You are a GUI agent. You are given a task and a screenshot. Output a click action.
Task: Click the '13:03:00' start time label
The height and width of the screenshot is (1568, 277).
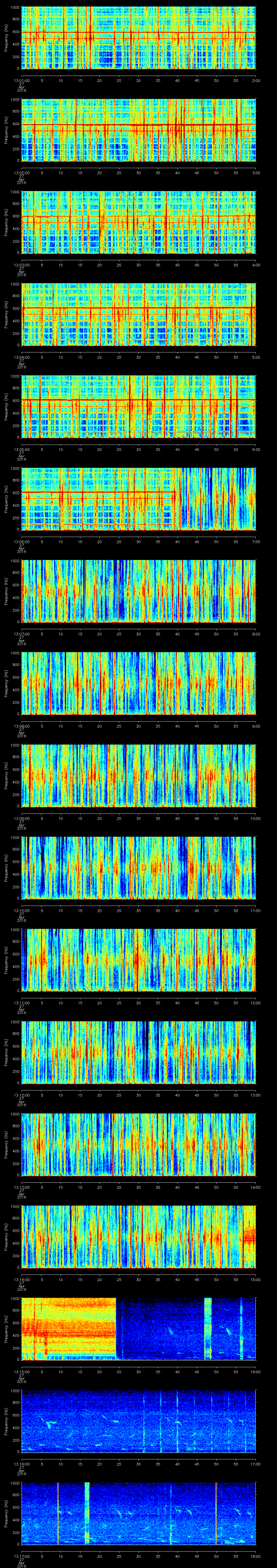(x=21, y=265)
